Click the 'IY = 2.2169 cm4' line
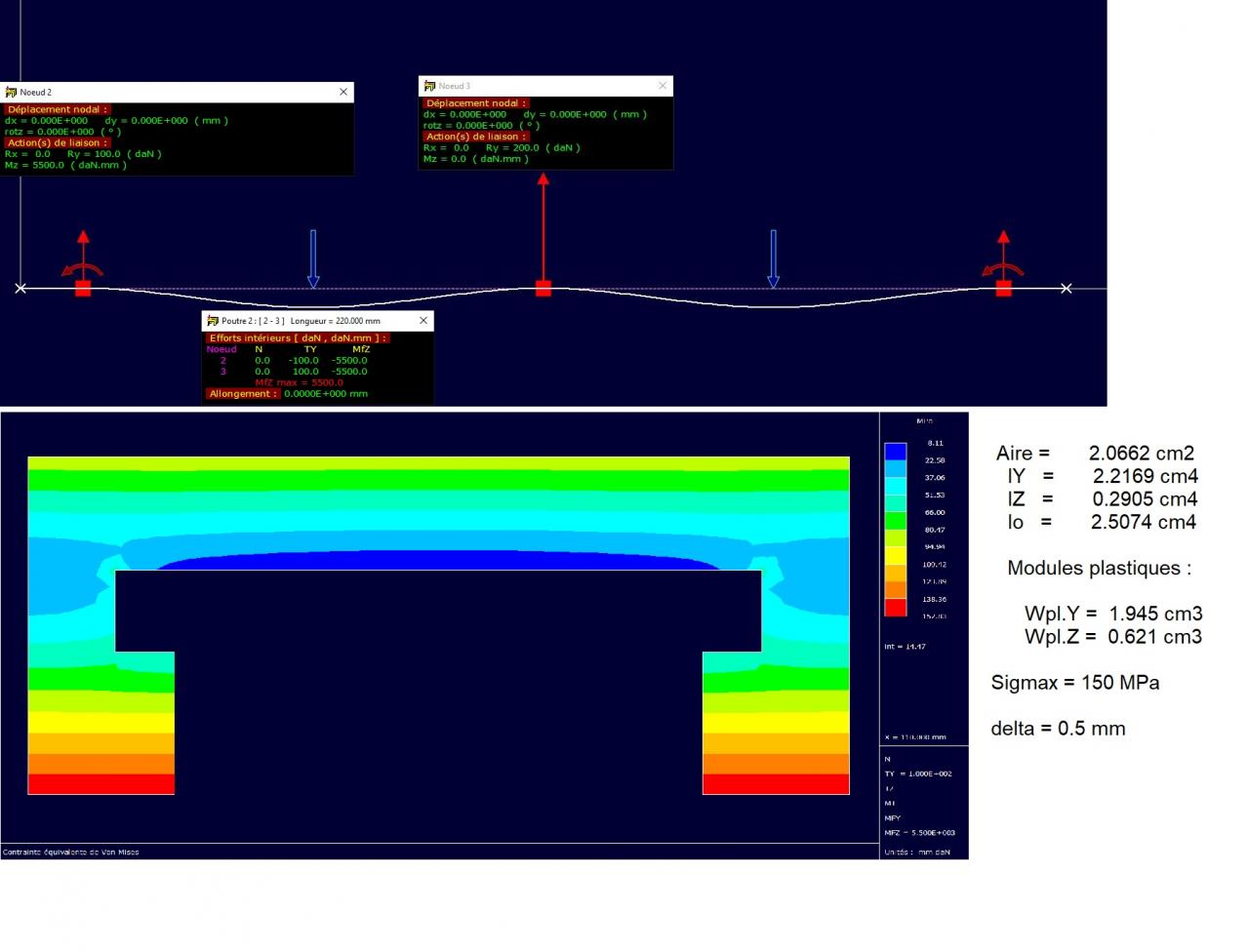 coord(1103,476)
